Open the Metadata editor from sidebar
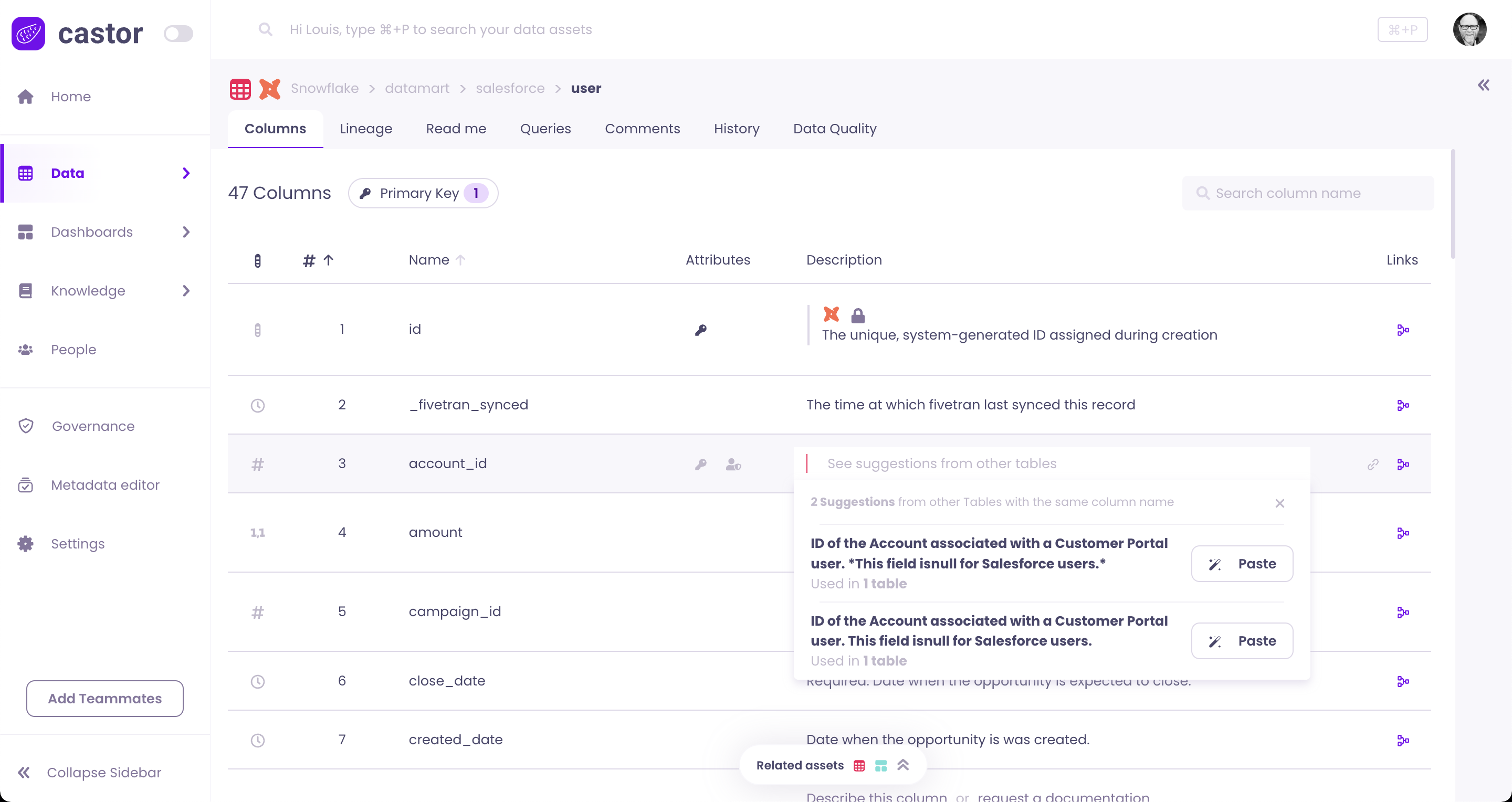The height and width of the screenshot is (802, 1512). tap(104, 484)
